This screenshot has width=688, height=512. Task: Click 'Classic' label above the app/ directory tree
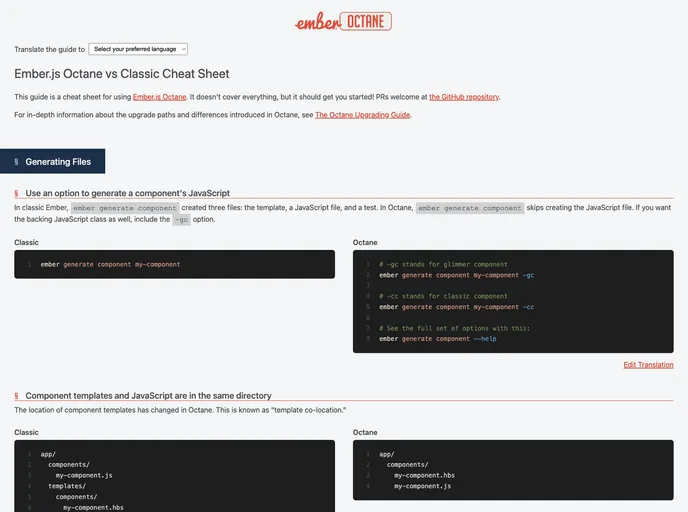coord(26,432)
